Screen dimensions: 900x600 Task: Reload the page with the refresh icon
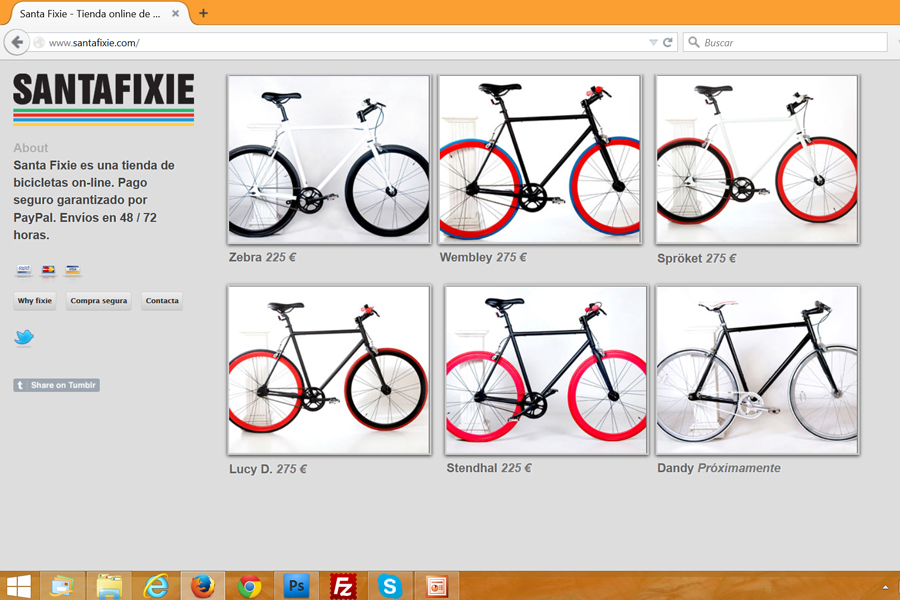668,42
